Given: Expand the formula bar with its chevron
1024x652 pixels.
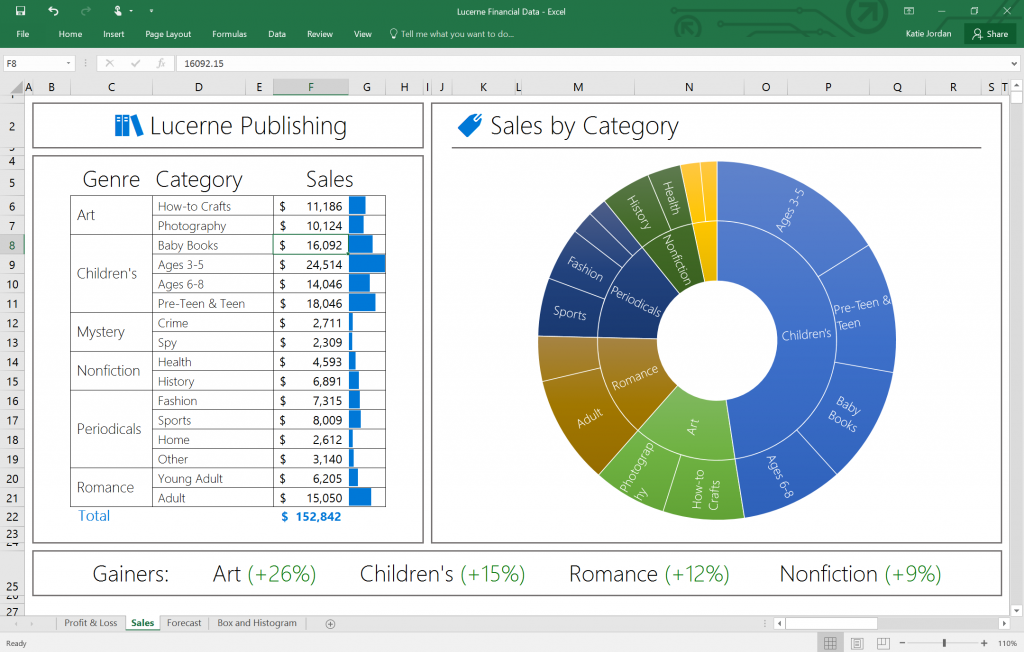Looking at the screenshot, I should [1014, 63].
